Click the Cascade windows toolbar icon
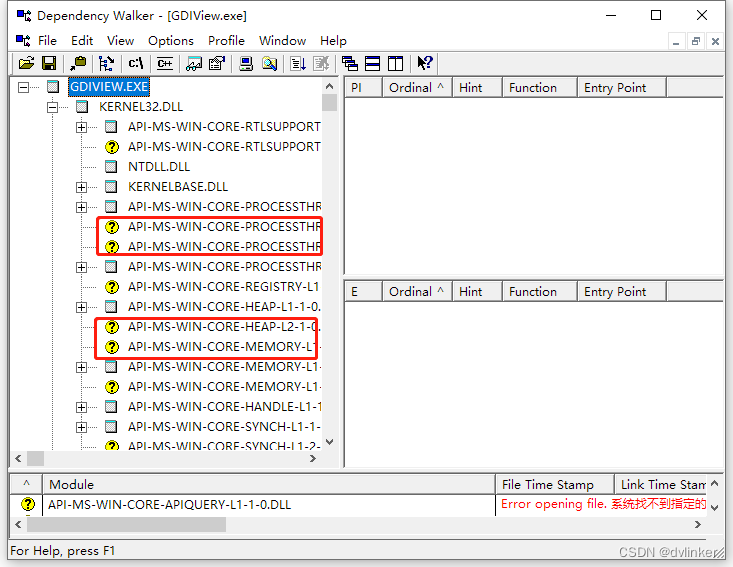The width and height of the screenshot is (733, 567). pyautogui.click(x=350, y=63)
